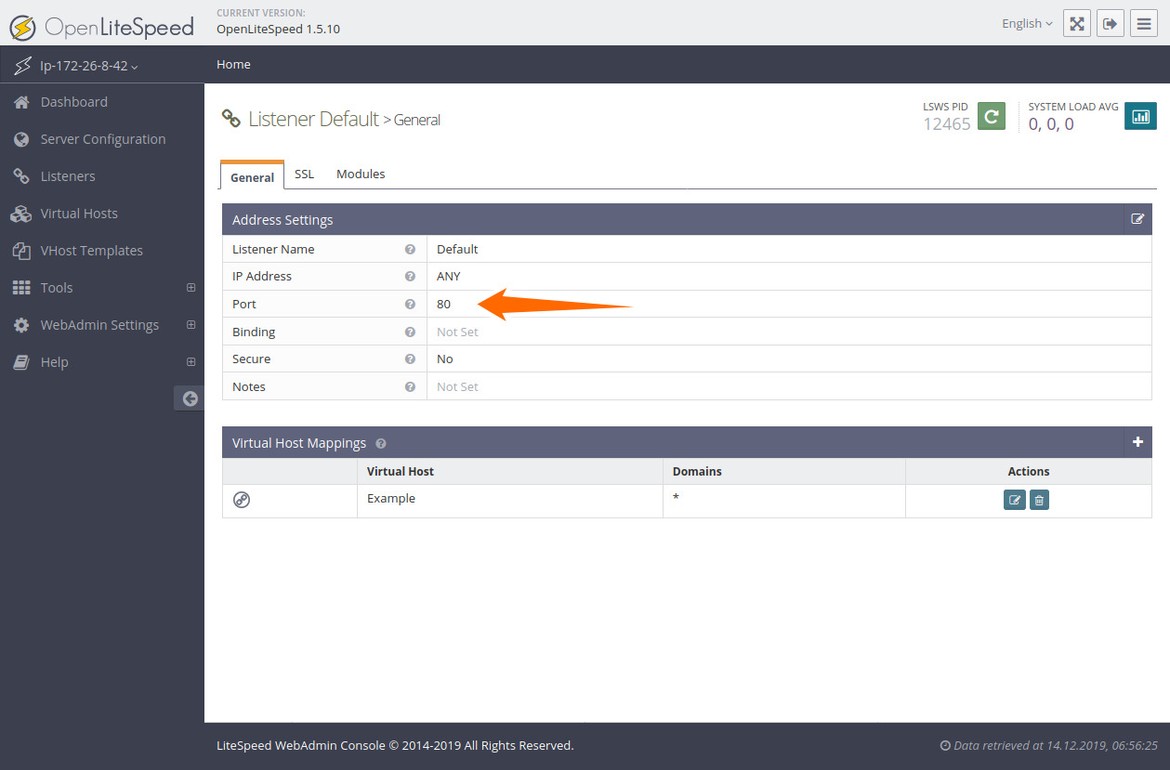Switch to the General tab
The image size is (1170, 770).
(252, 177)
